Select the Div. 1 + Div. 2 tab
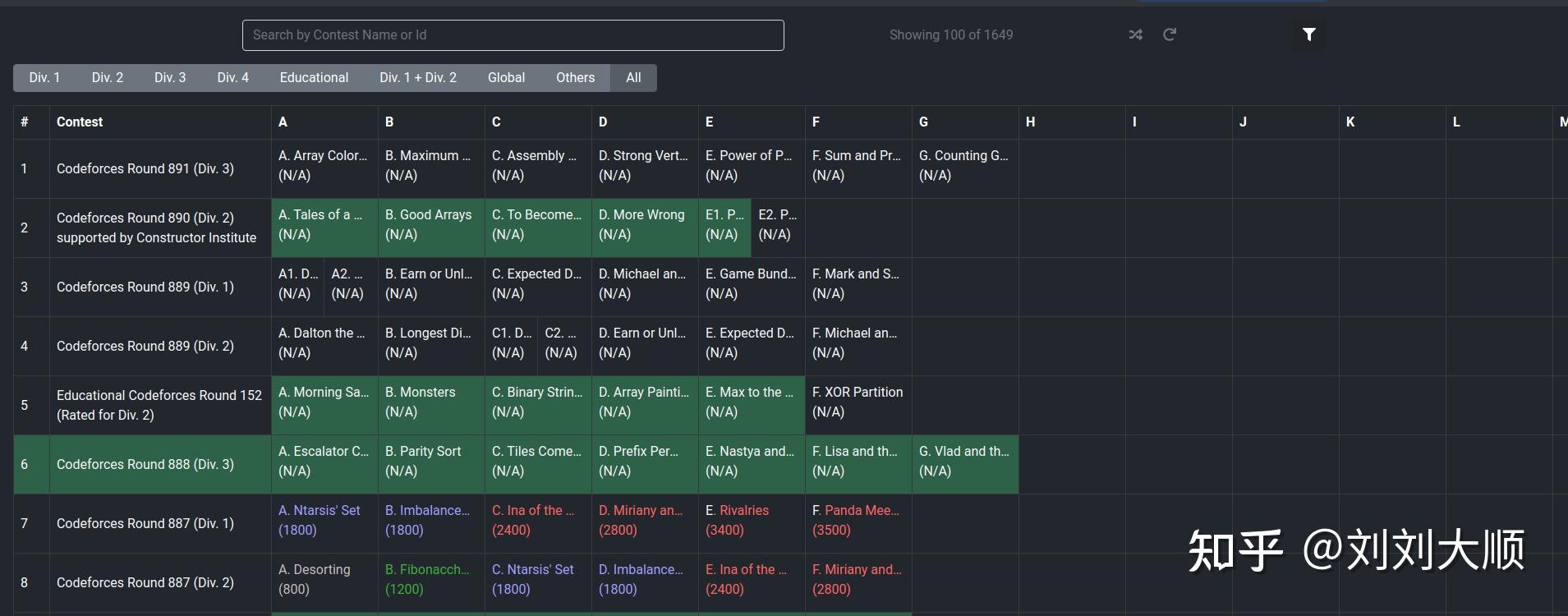Image resolution: width=1568 pixels, height=616 pixels. pos(418,77)
